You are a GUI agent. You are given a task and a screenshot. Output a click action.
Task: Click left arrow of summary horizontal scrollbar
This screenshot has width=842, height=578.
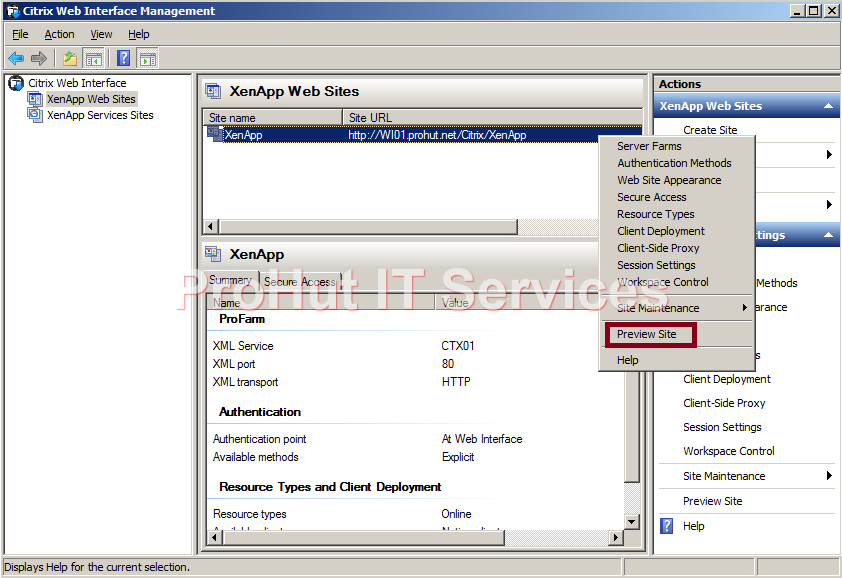(x=215, y=537)
